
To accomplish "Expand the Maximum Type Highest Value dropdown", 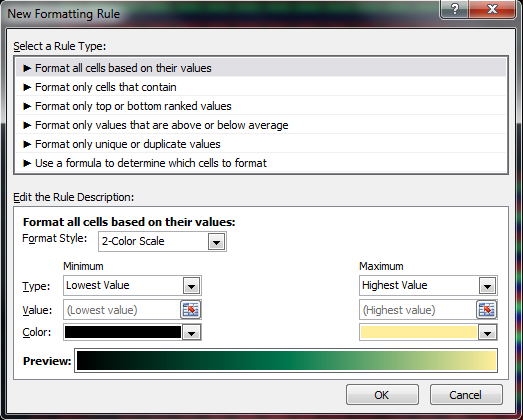I will point(487,286).
